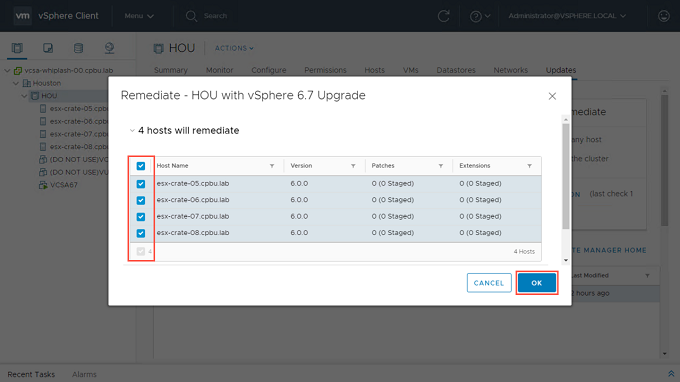
Task: Click the esx-crate-07.cpbu.lab host name cell
Action: click(193, 216)
